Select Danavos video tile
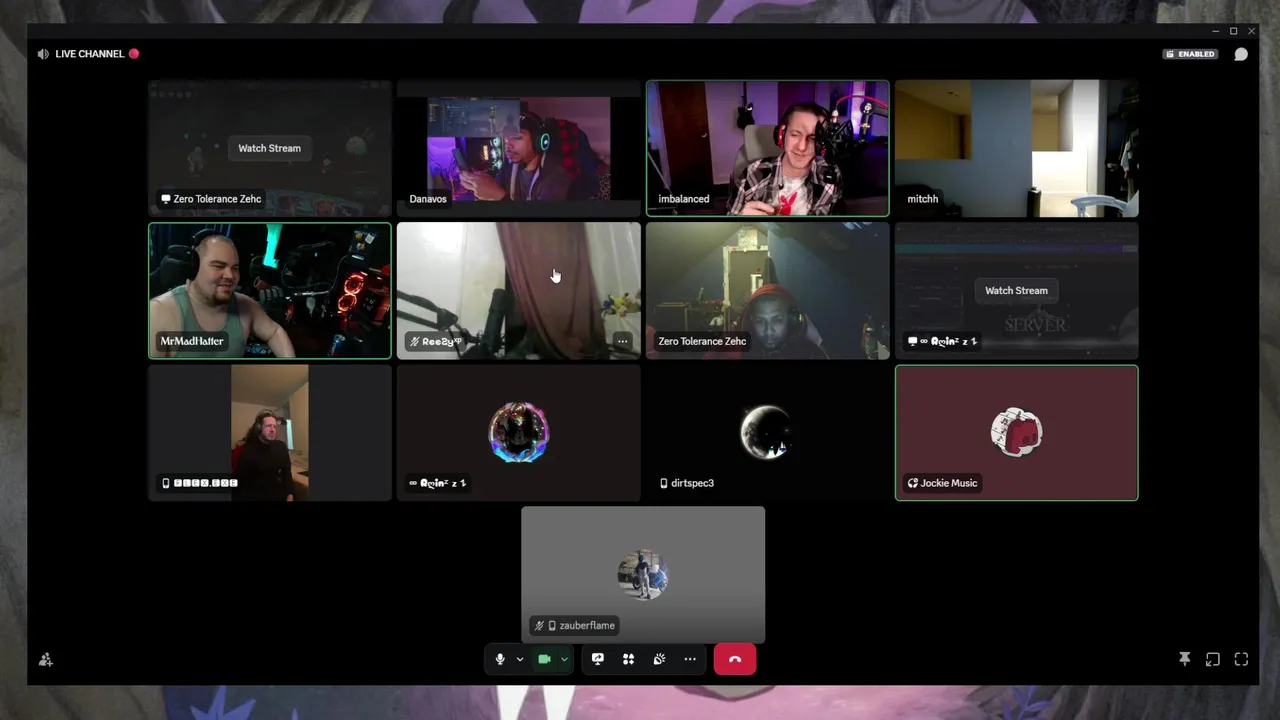 click(518, 148)
